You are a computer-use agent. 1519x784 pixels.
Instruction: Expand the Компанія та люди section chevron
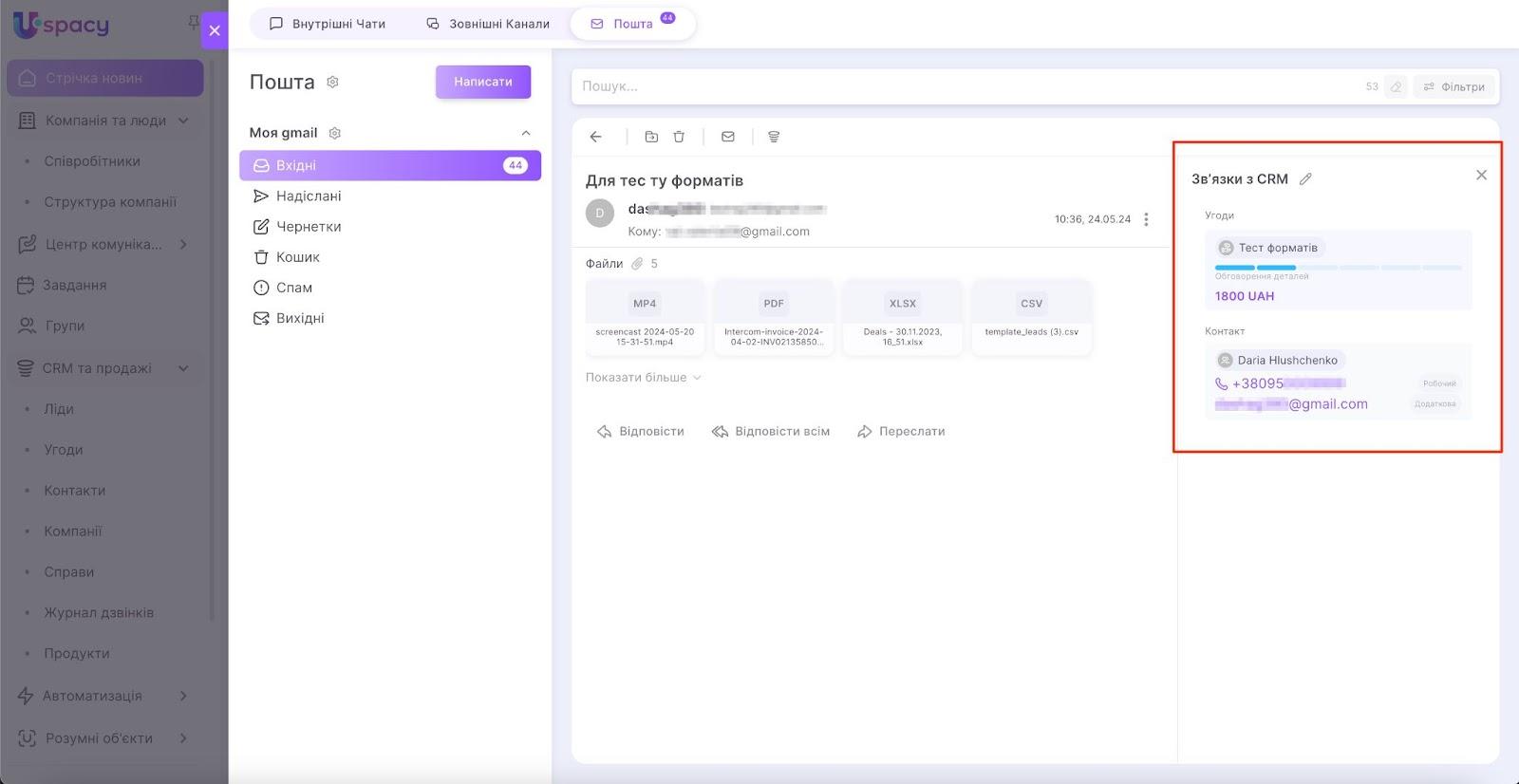[x=183, y=121]
